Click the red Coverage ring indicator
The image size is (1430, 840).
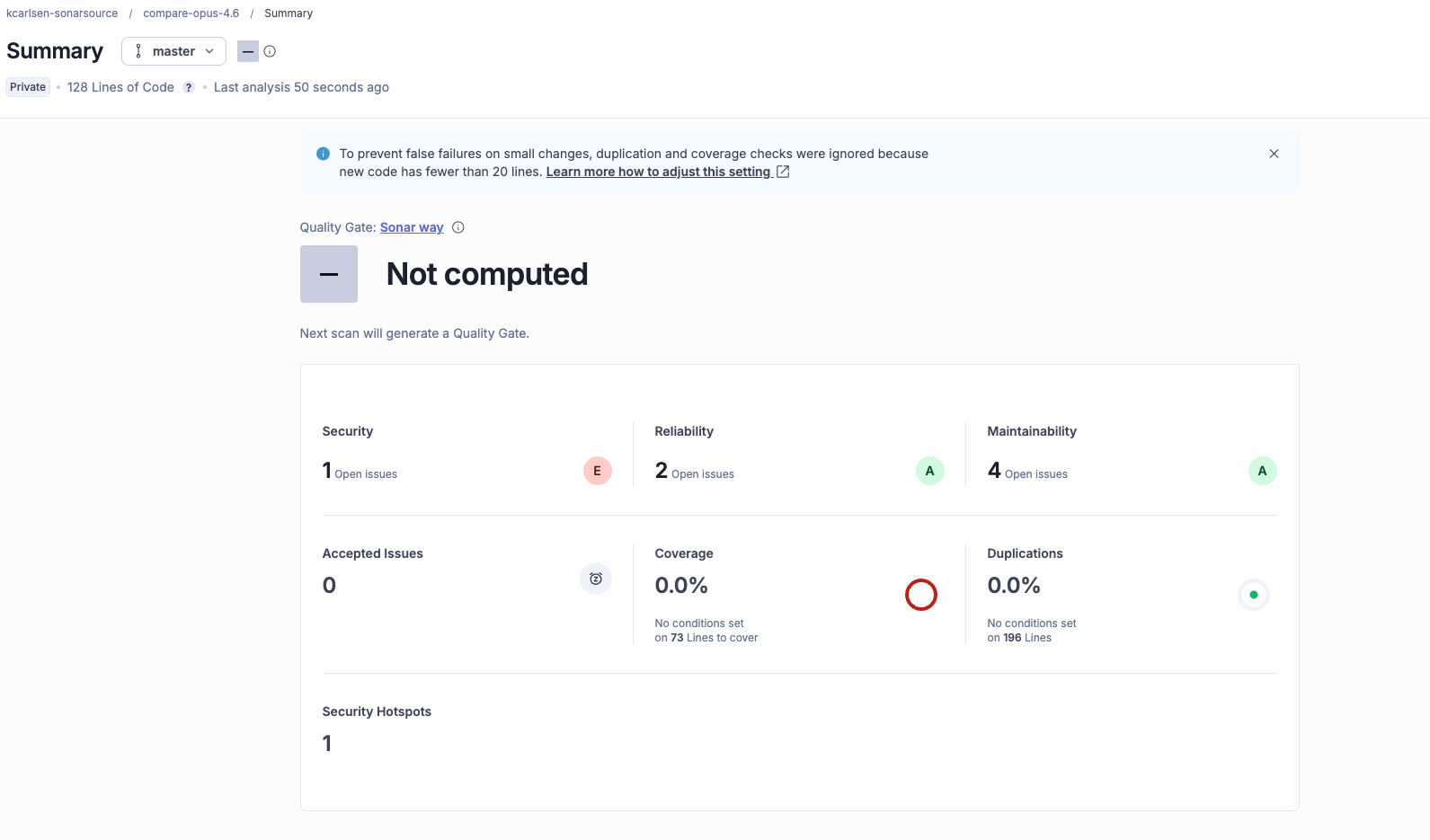920,595
